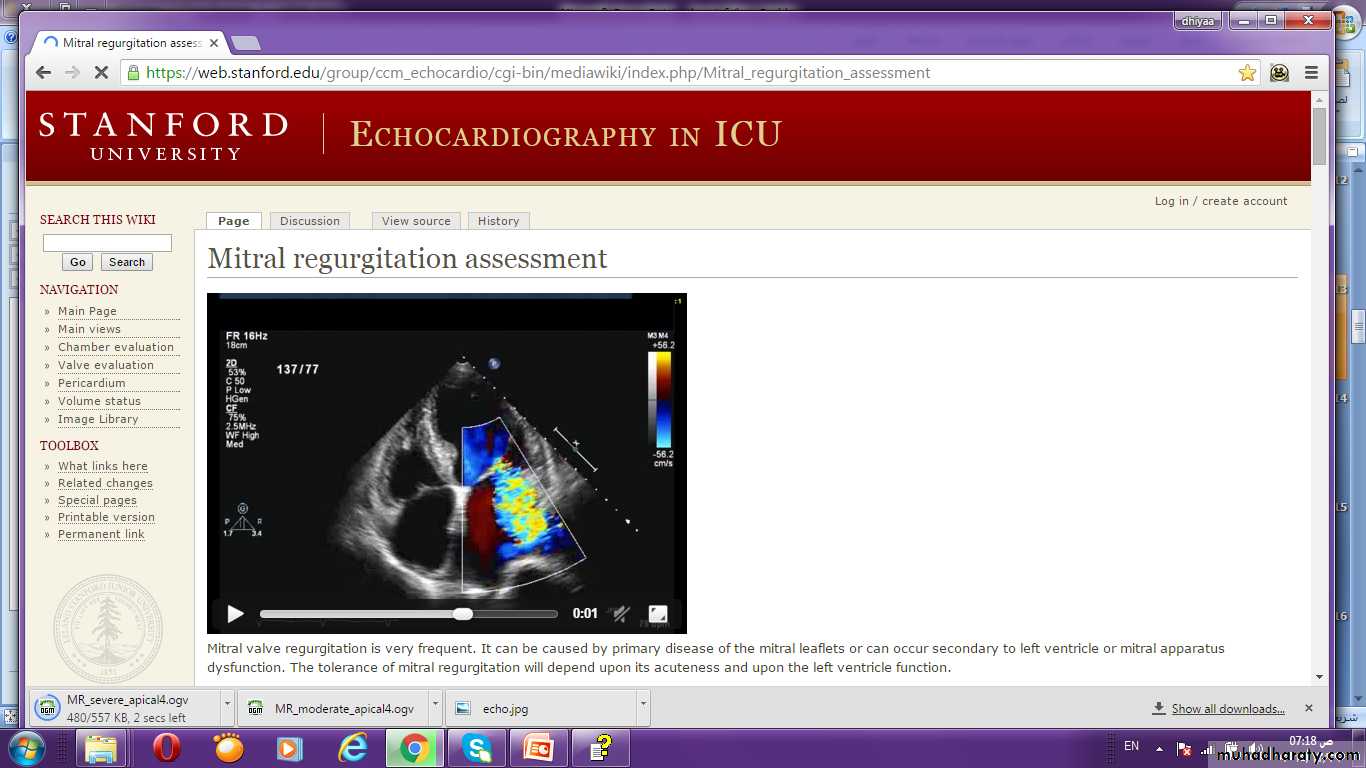The image size is (1366, 768).
Task: Open the Volume status link
Action: pyautogui.click(x=99, y=401)
